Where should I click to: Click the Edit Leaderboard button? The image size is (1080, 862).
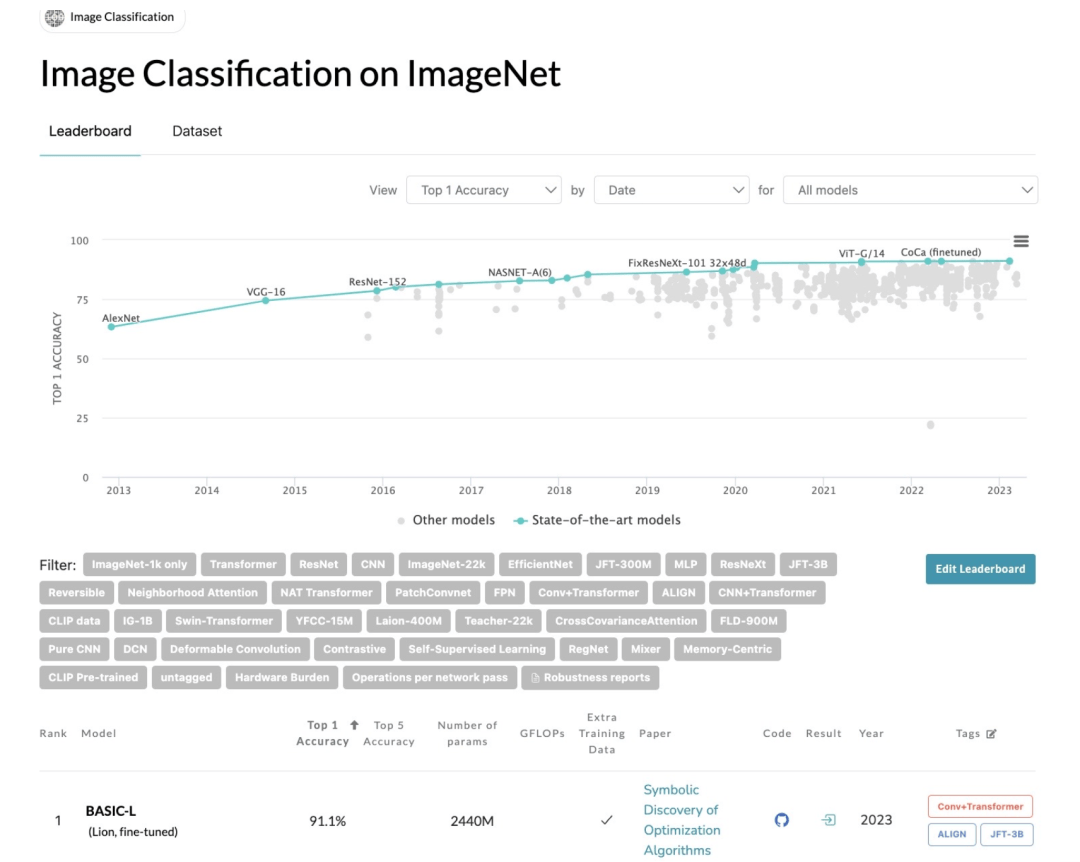click(980, 569)
